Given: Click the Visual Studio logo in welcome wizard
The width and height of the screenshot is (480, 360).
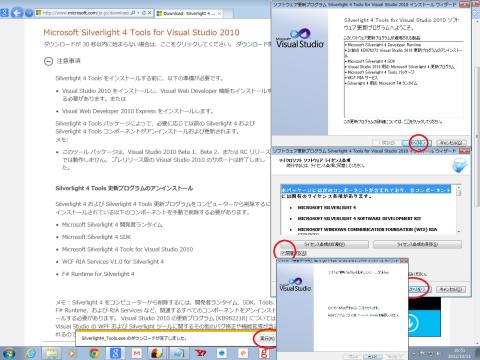Looking at the screenshot, I should tap(300, 38).
